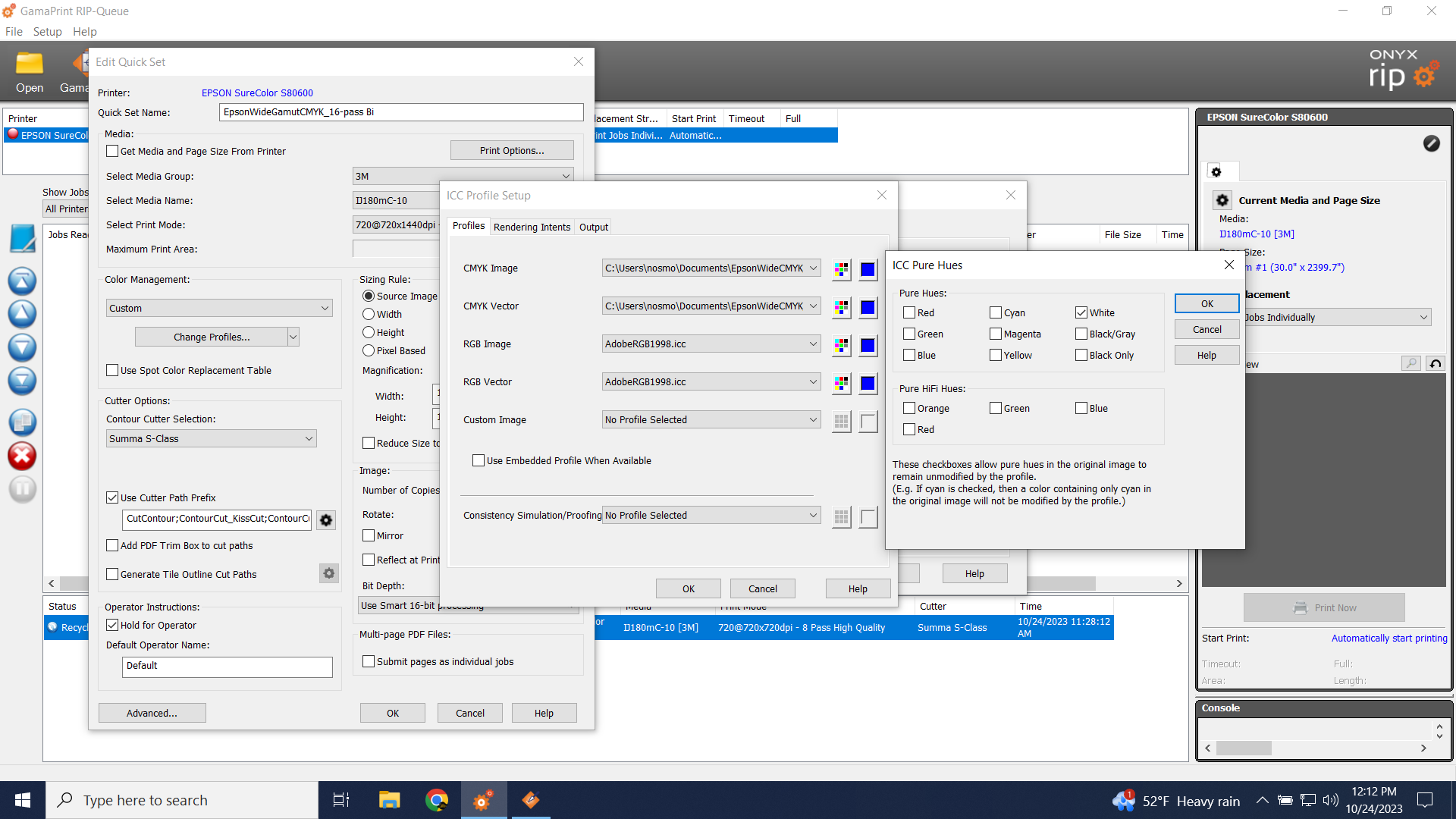Open the Select Media Group 3M dropdown
The height and width of the screenshot is (819, 1456).
click(463, 176)
